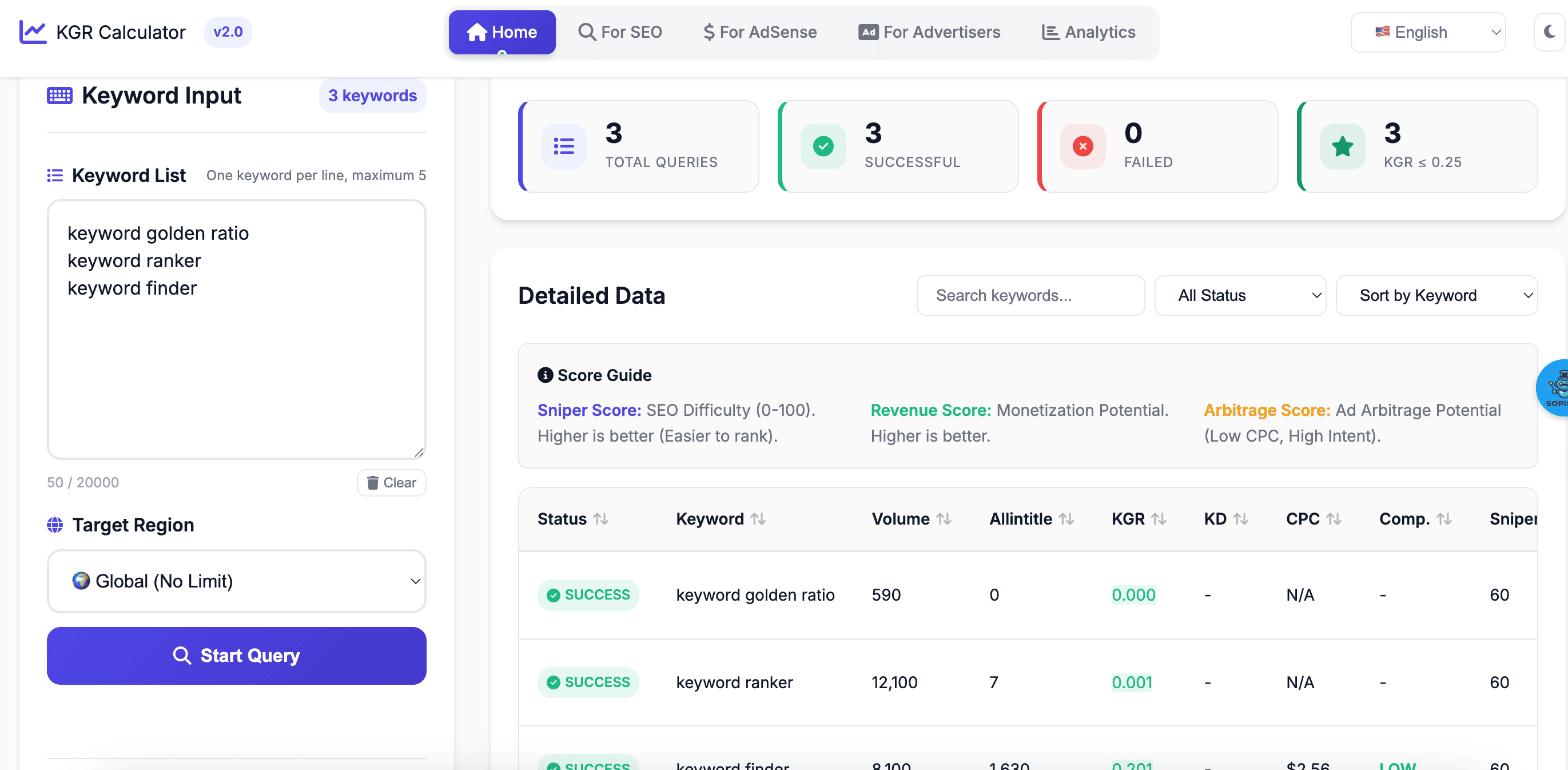Viewport: 1568px width, 770px height.
Task: Open the Sort by Keyword dropdown
Action: [1436, 295]
